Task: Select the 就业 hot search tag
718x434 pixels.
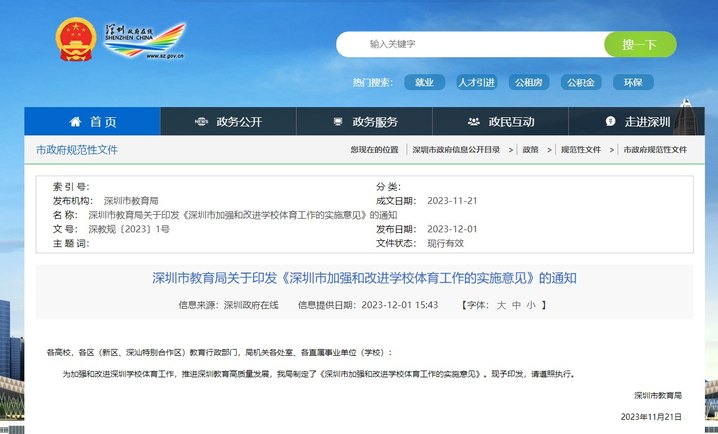Action: pos(425,82)
